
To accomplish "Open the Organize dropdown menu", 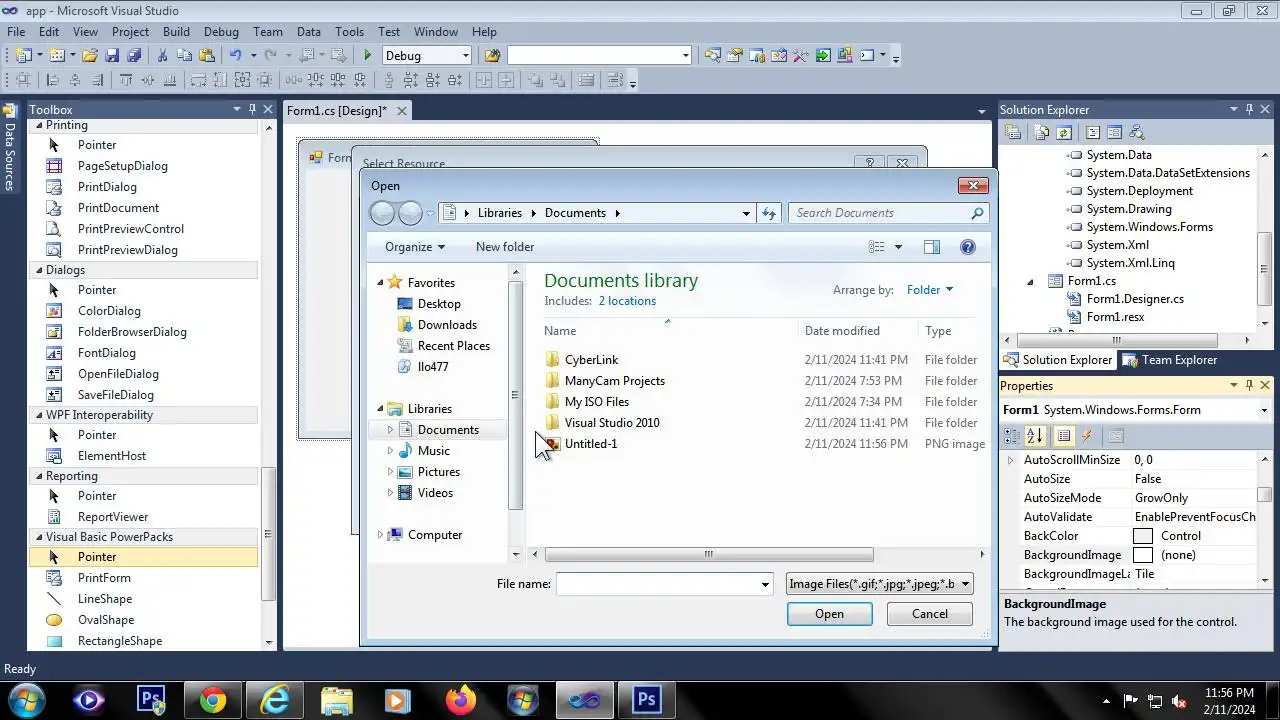I will point(414,247).
